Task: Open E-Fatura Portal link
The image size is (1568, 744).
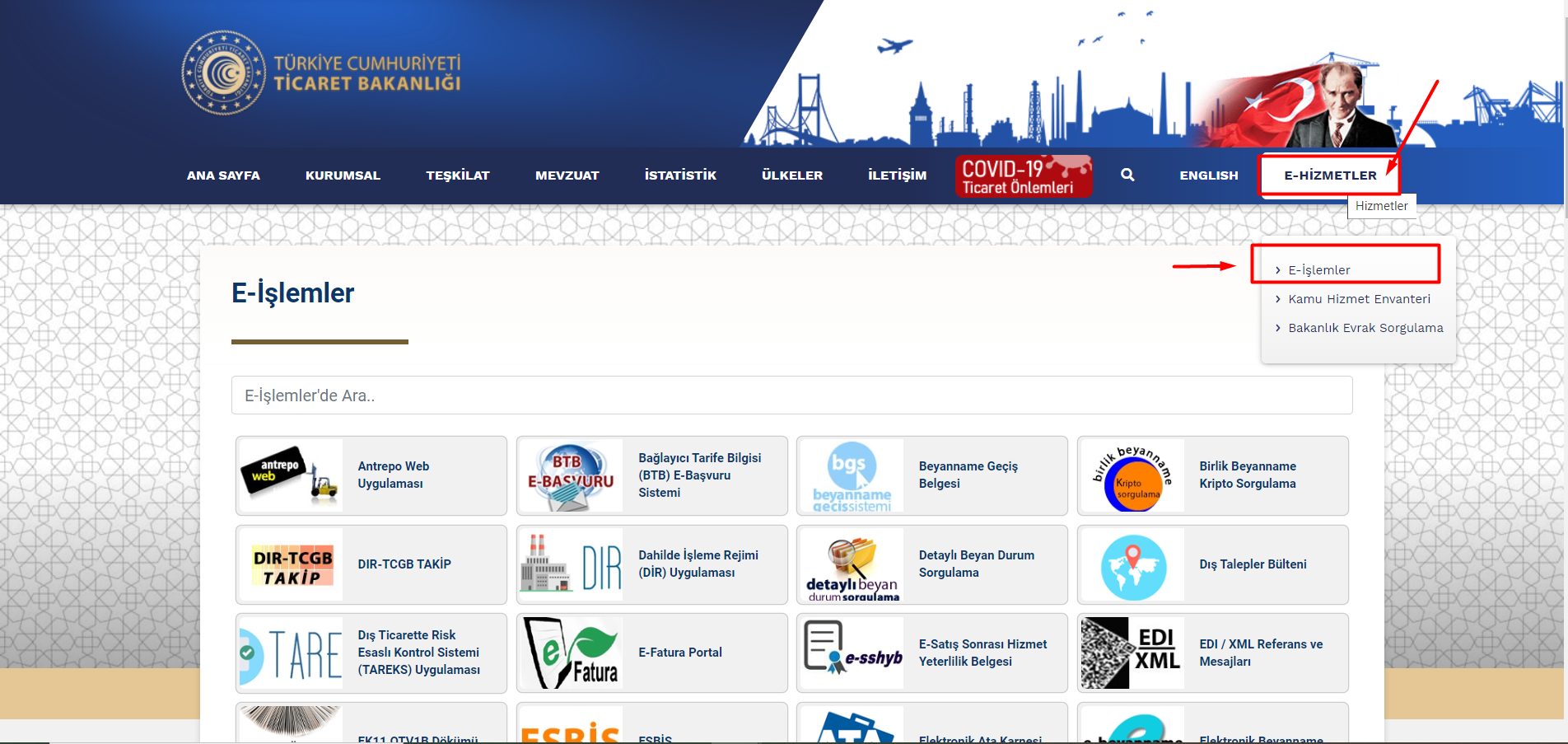Action: 680,653
